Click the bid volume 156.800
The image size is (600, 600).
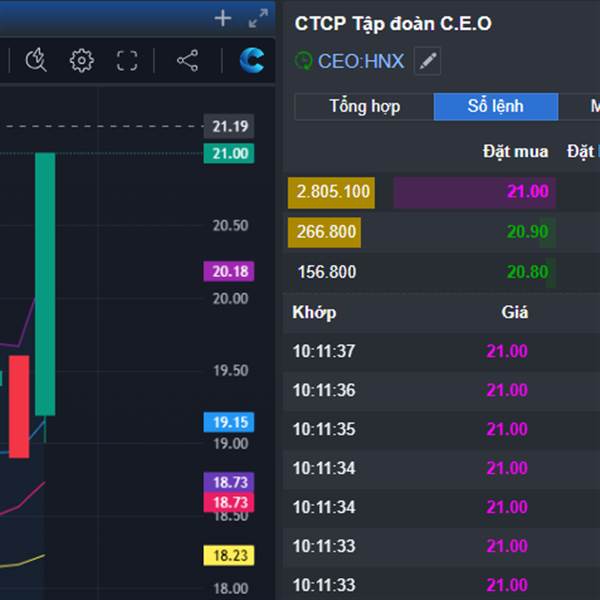pyautogui.click(x=327, y=272)
